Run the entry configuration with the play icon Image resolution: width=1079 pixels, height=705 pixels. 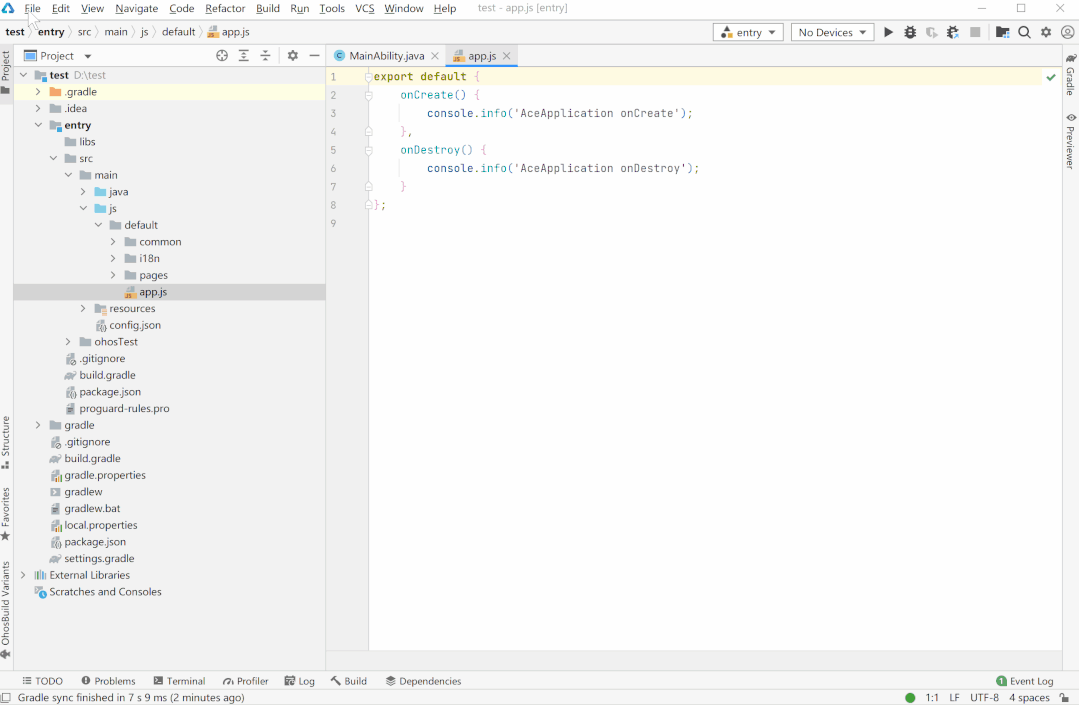(x=888, y=32)
